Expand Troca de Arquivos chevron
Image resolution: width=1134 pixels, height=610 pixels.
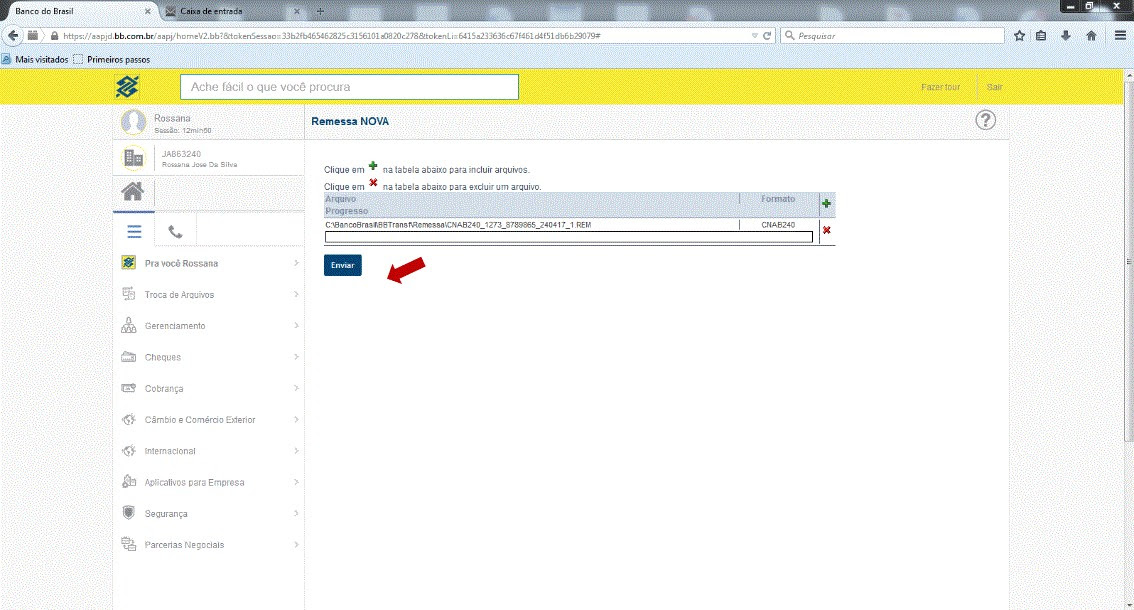pyautogui.click(x=296, y=294)
